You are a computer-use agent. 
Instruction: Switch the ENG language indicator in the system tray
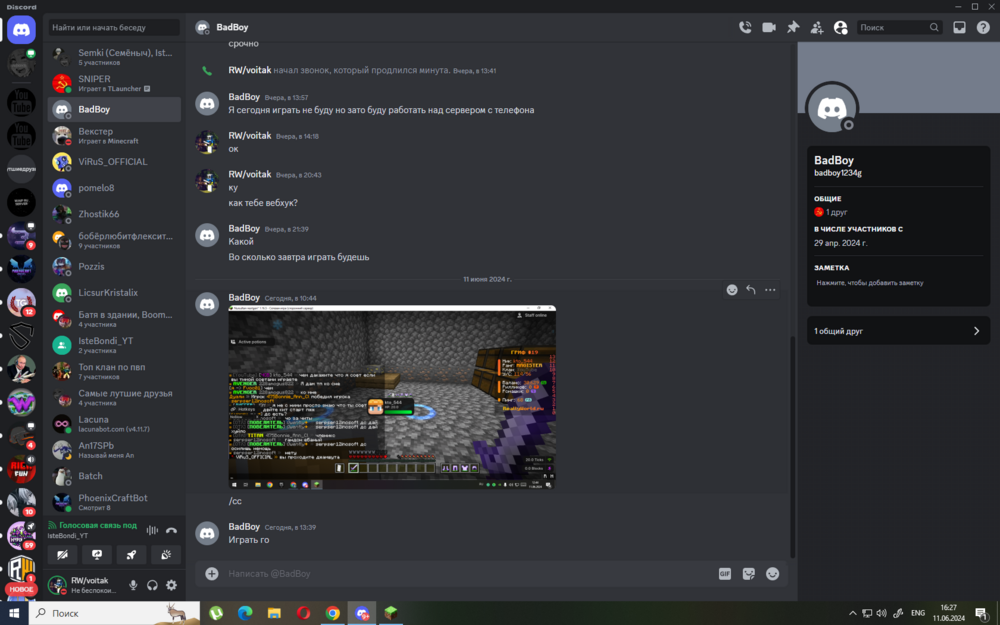click(918, 613)
